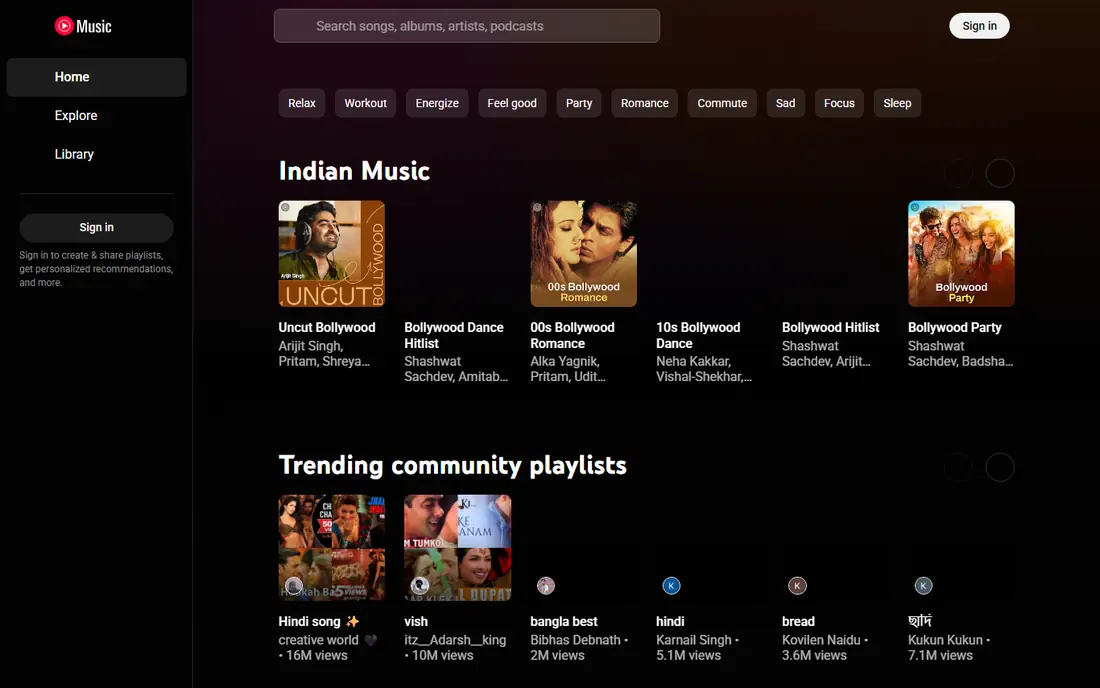Open the Trending community playlists heading

452,465
